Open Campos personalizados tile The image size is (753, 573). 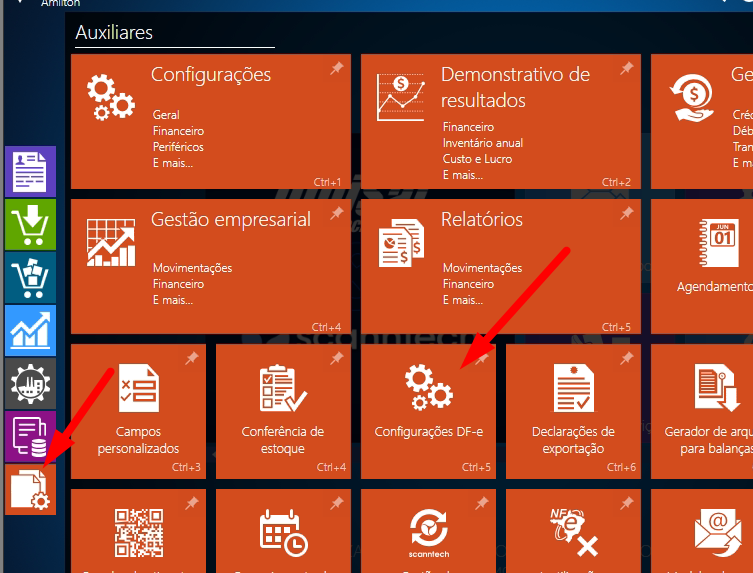(138, 412)
